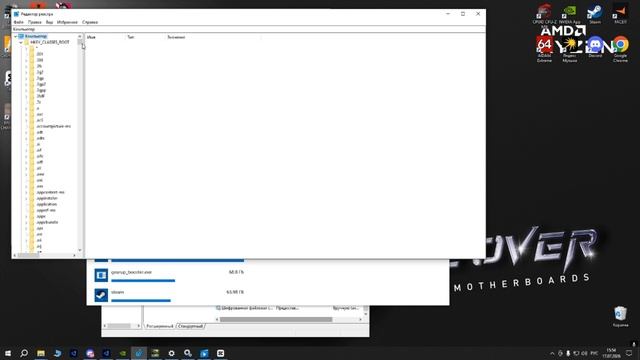Select the .application key
640x360 pixels.
coord(47,204)
